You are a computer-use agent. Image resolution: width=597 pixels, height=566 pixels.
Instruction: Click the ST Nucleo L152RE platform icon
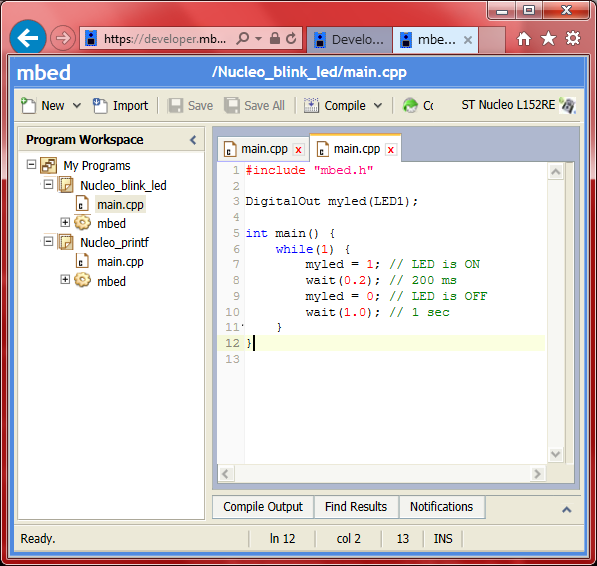(x=567, y=105)
